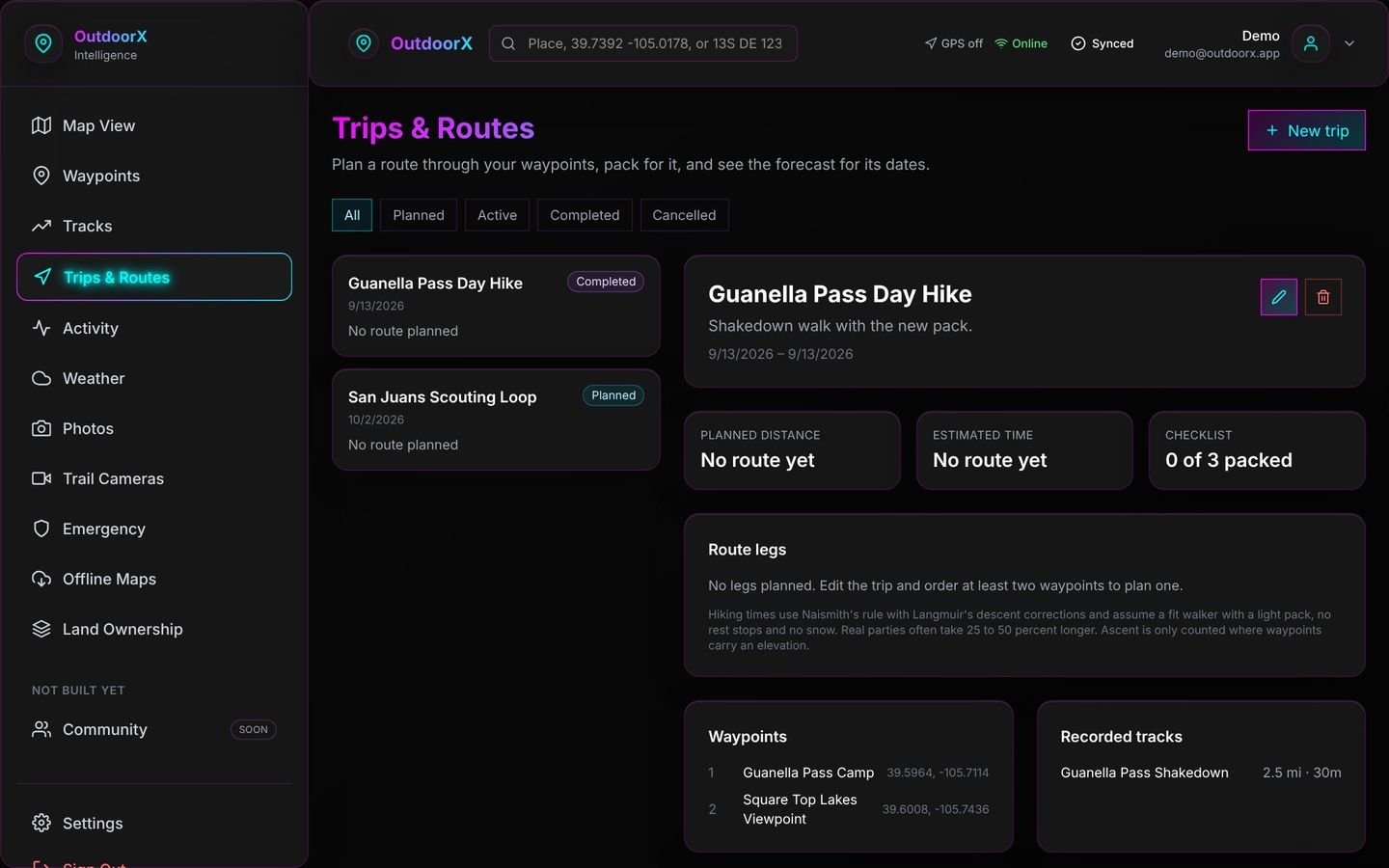1389x868 pixels.
Task: Open Land Ownership layer page
Action: tap(154, 629)
